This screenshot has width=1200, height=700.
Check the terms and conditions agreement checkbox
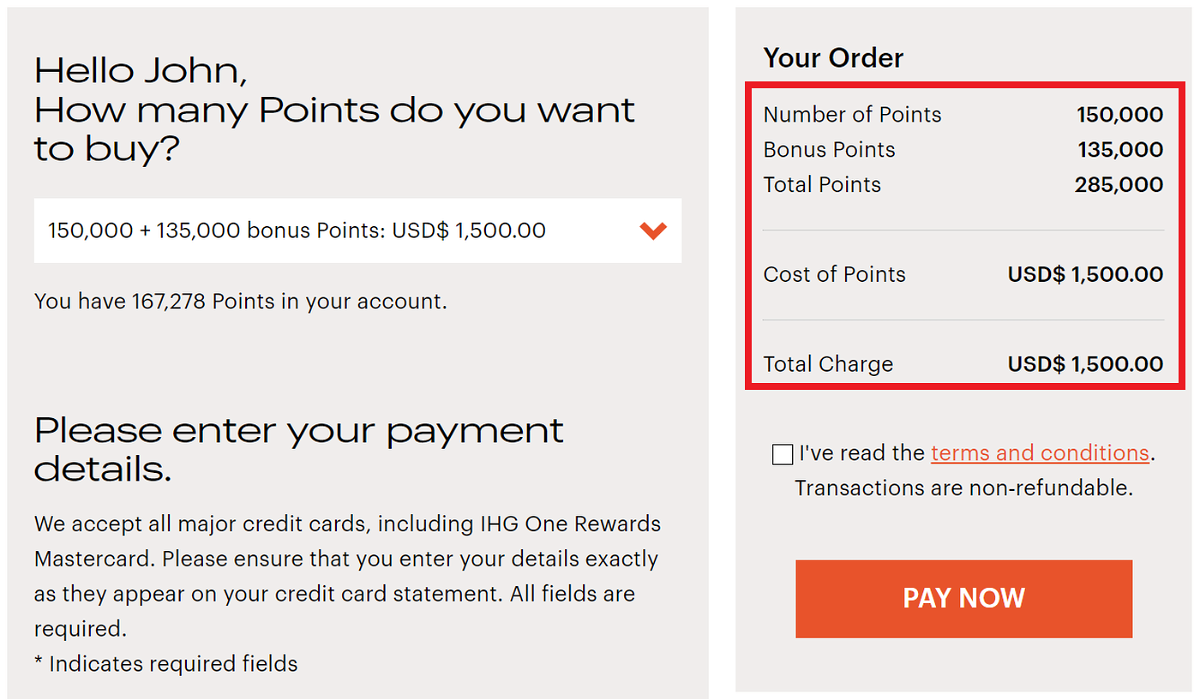pos(782,454)
